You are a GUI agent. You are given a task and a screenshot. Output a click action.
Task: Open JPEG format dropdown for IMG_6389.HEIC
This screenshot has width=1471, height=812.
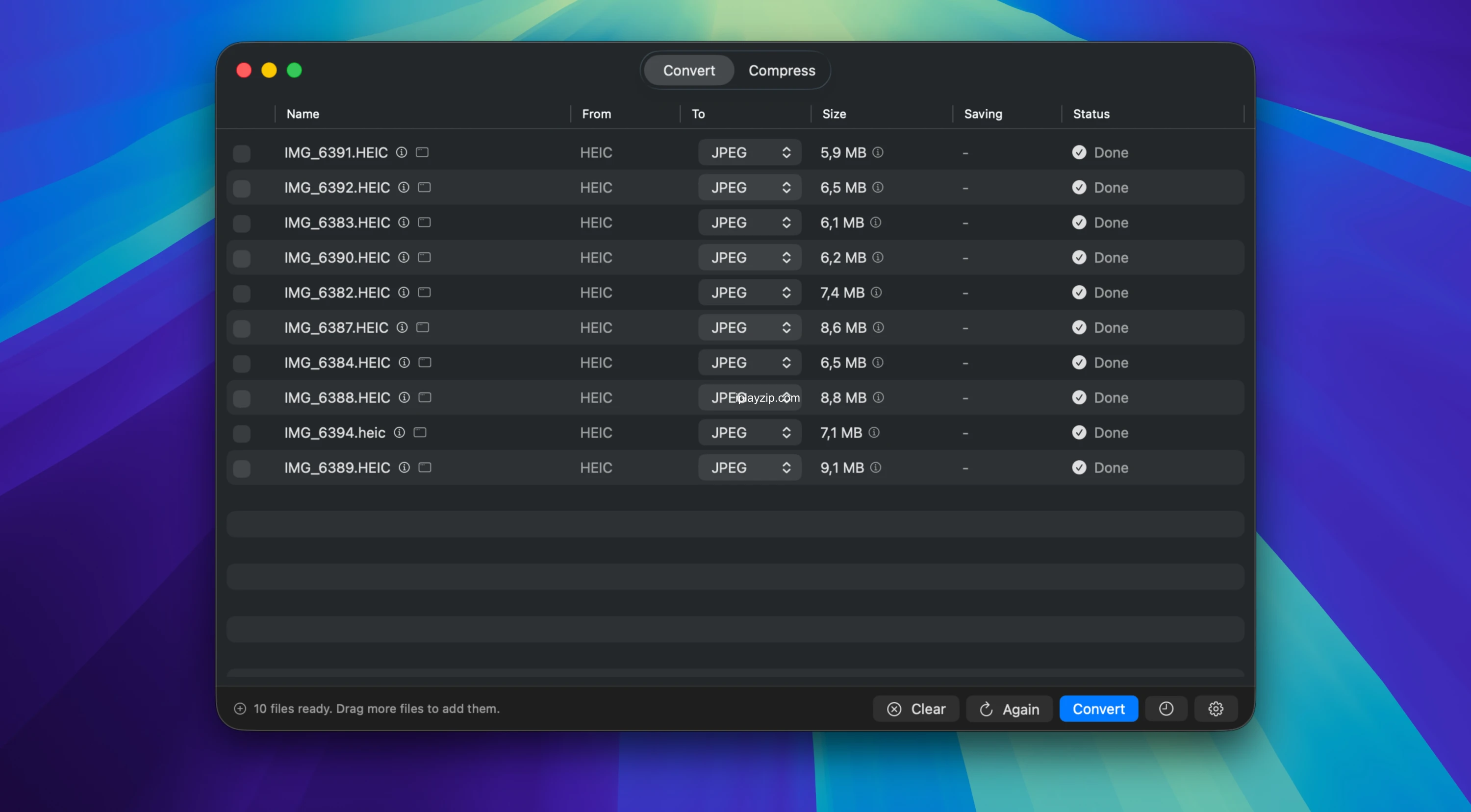pyautogui.click(x=749, y=468)
